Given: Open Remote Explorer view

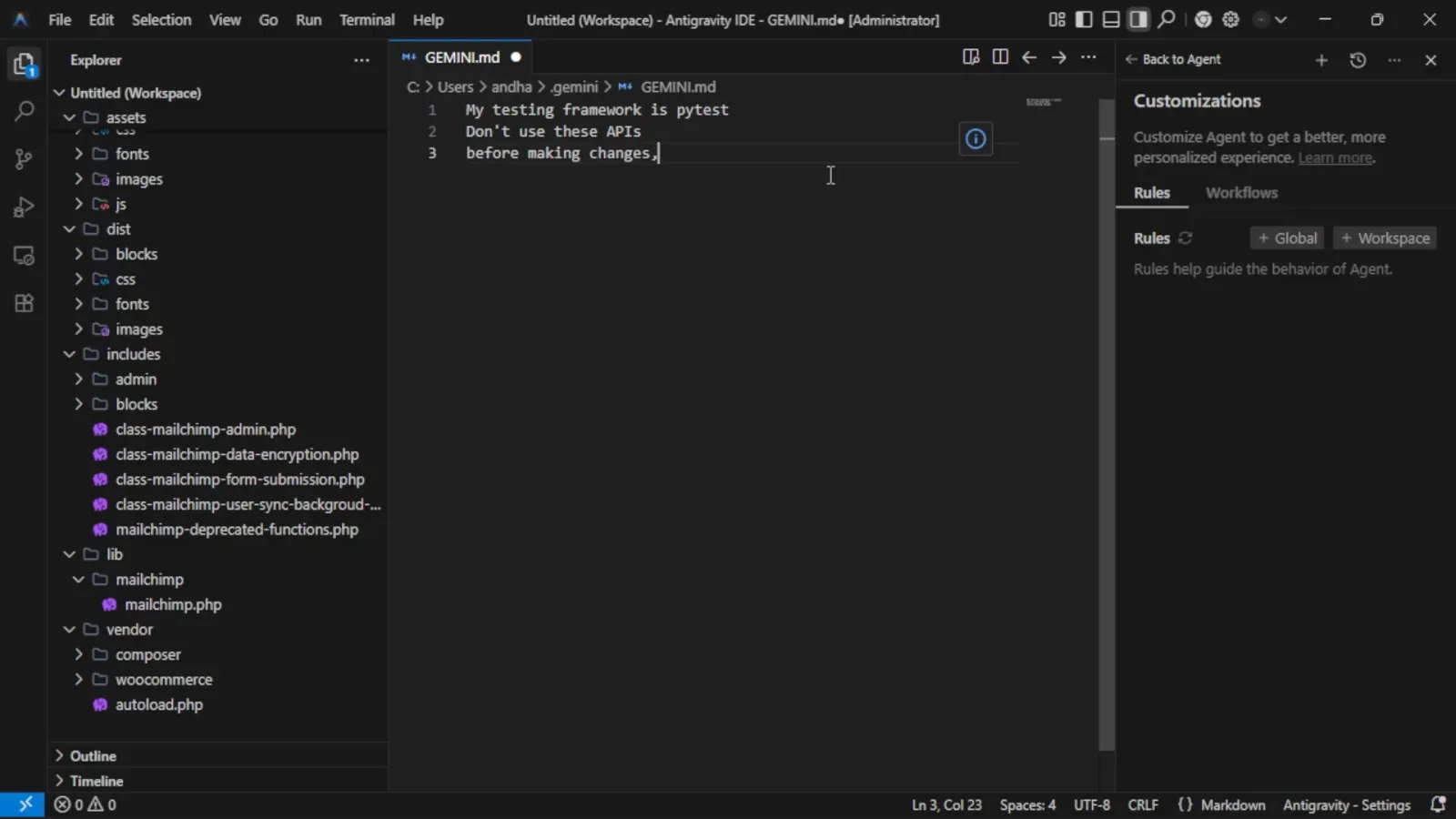Looking at the screenshot, I should 24,256.
